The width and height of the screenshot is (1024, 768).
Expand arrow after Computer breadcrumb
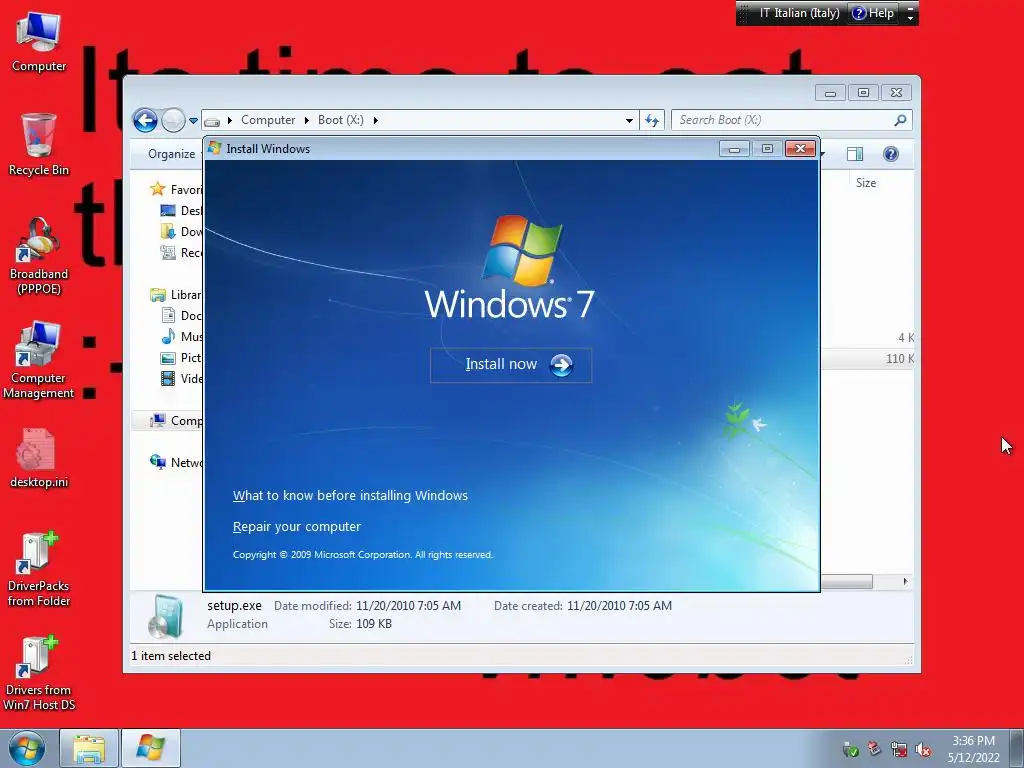point(307,120)
